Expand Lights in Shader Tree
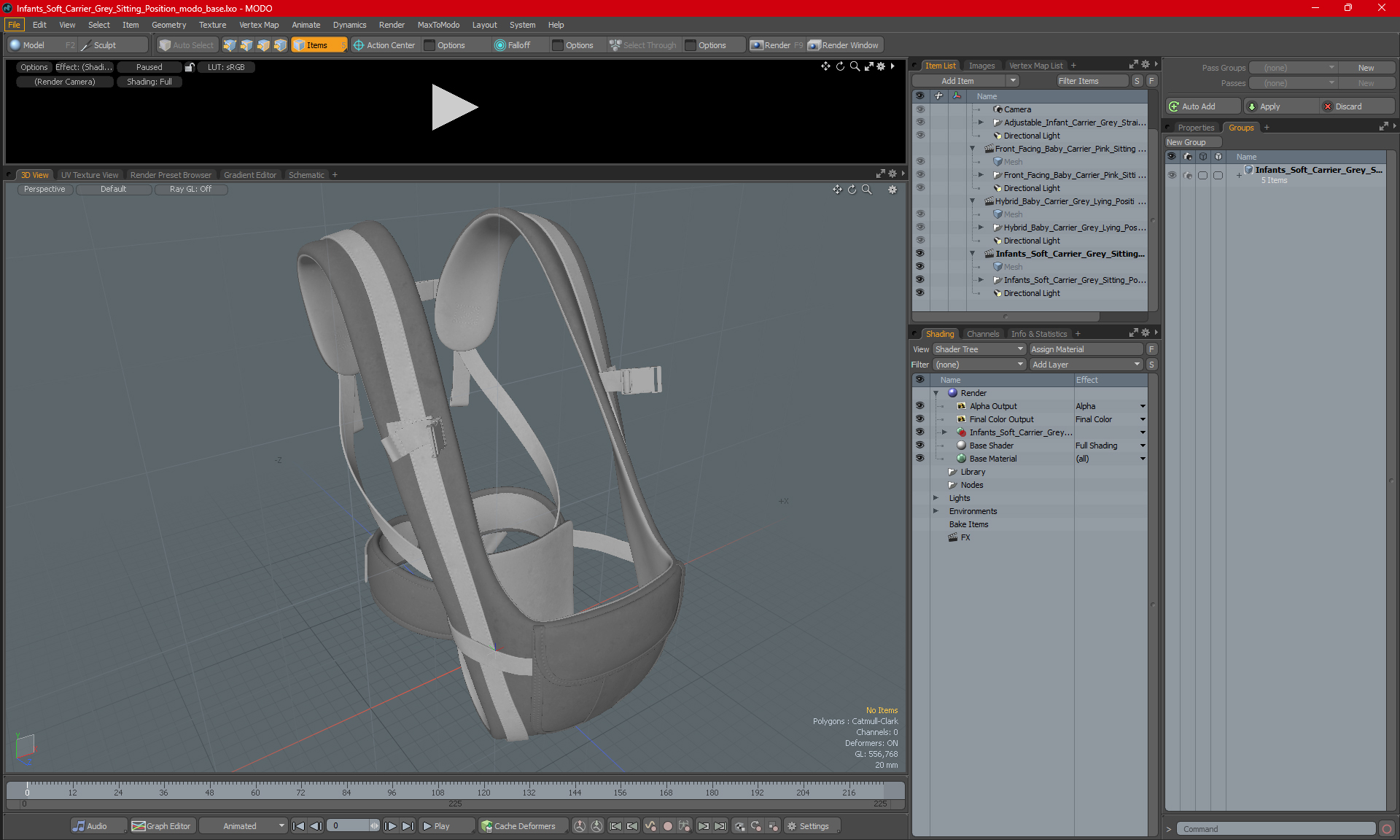1400x840 pixels. 936,498
